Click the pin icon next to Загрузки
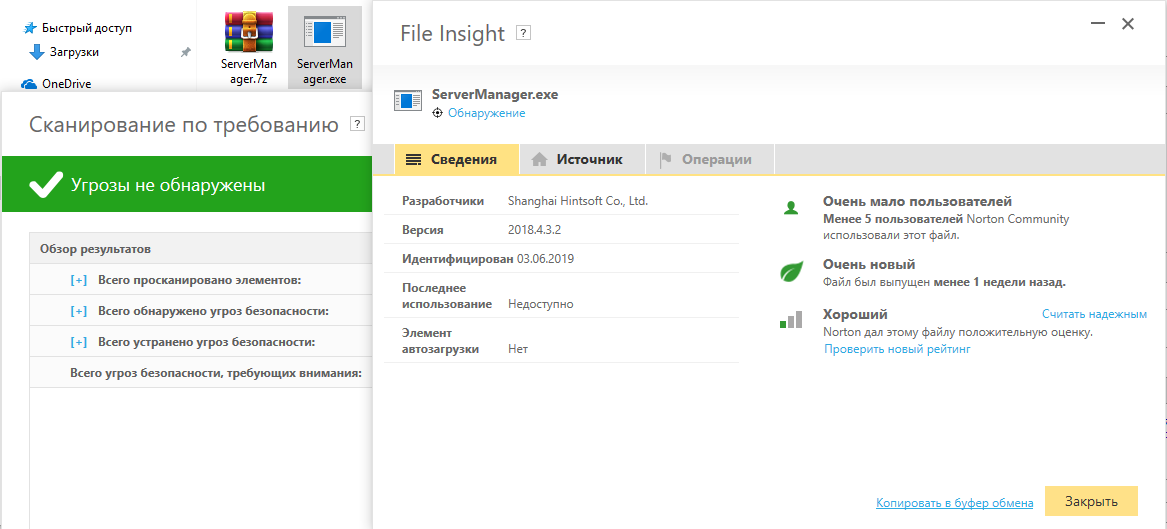Viewport: 1167px width, 529px height. tap(185, 53)
